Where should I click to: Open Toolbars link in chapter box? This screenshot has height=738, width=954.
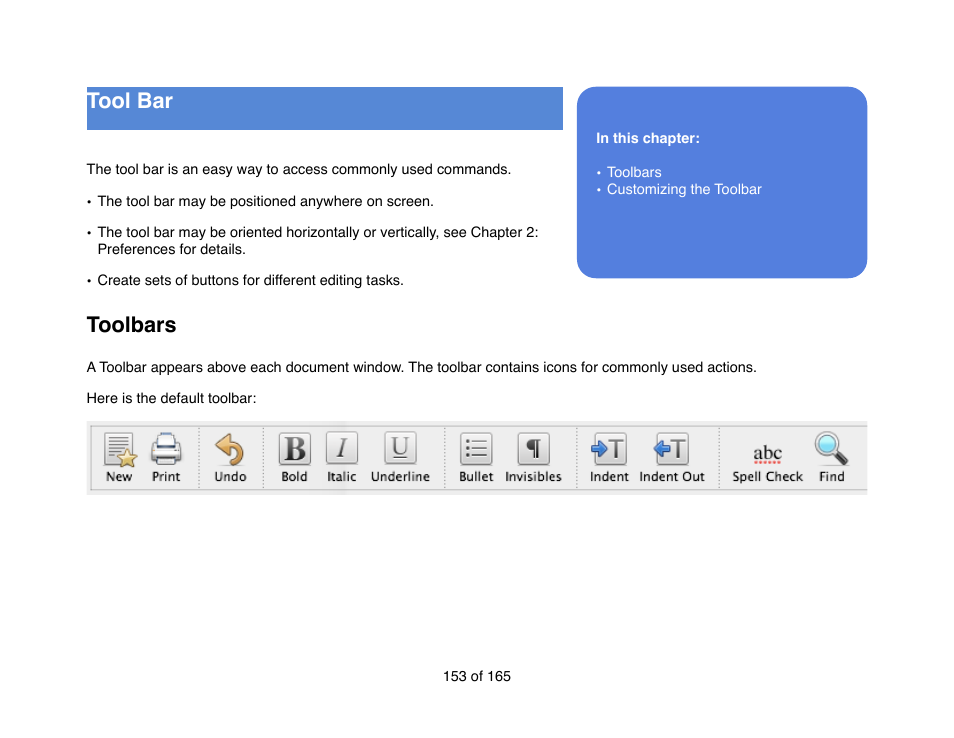pos(634,172)
